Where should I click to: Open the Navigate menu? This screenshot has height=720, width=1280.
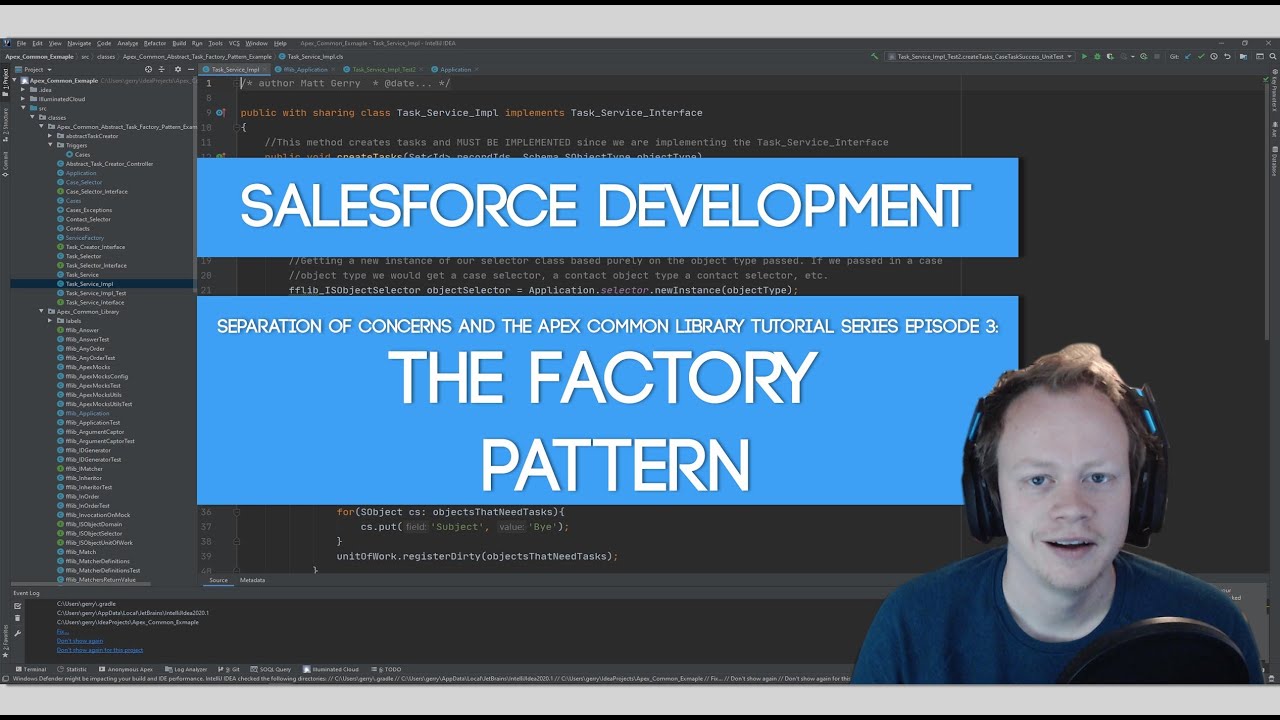pyautogui.click(x=79, y=43)
